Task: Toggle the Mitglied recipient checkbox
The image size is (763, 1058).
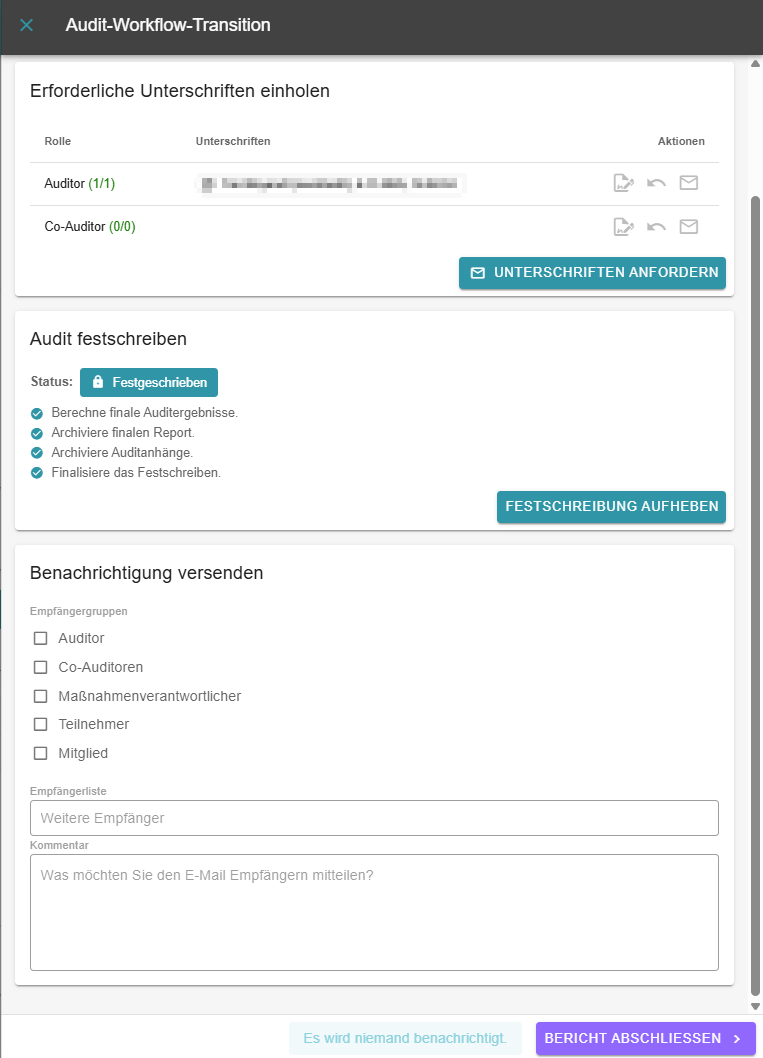Action: click(x=41, y=753)
